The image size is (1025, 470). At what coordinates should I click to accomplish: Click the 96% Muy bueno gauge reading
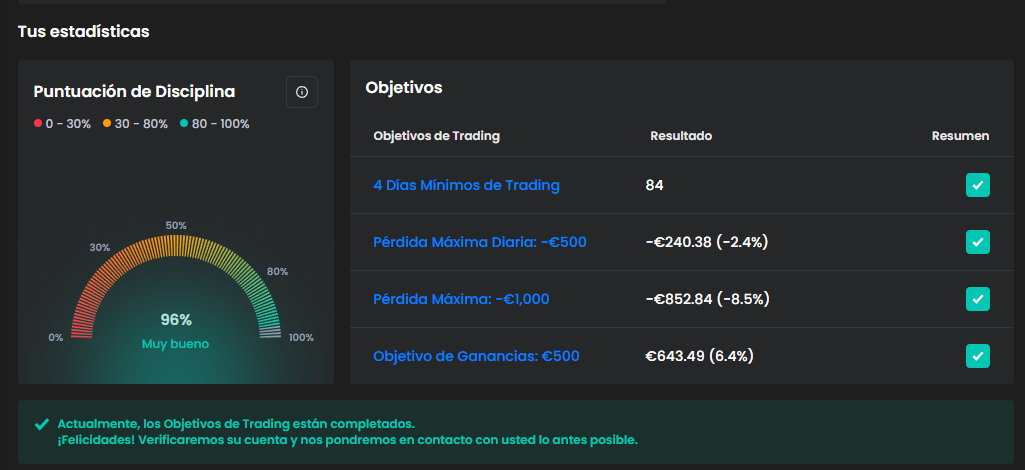click(176, 330)
